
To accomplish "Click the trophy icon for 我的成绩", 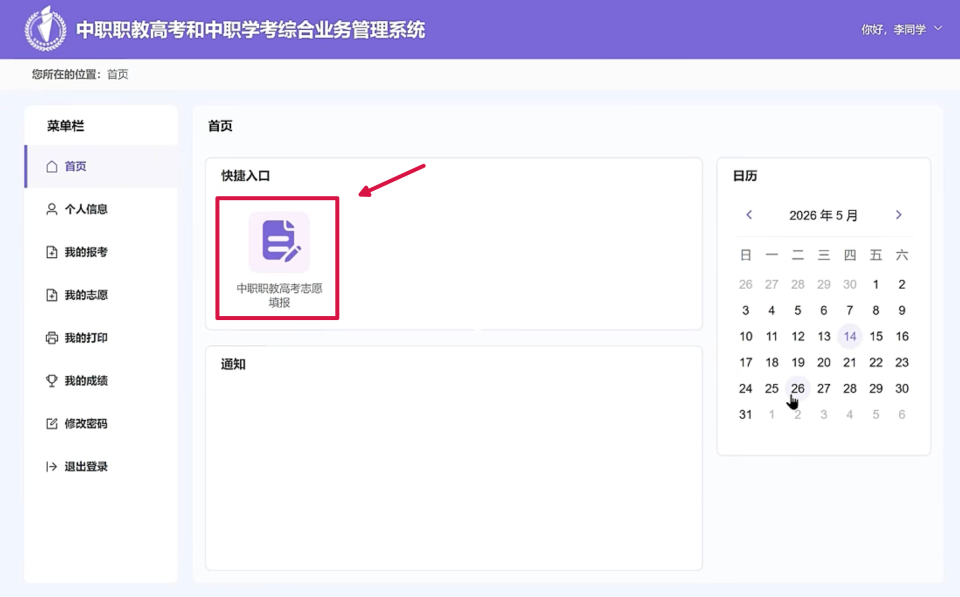I will click(x=51, y=381).
